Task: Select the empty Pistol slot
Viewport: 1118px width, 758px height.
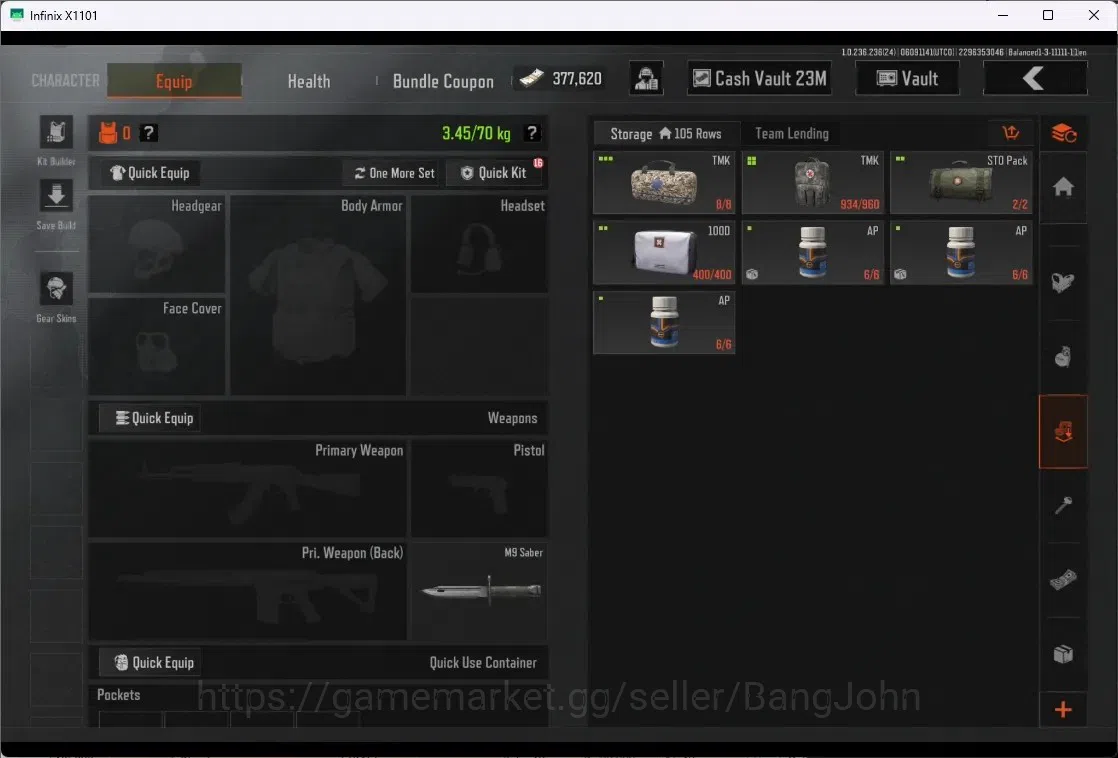Action: [x=479, y=488]
